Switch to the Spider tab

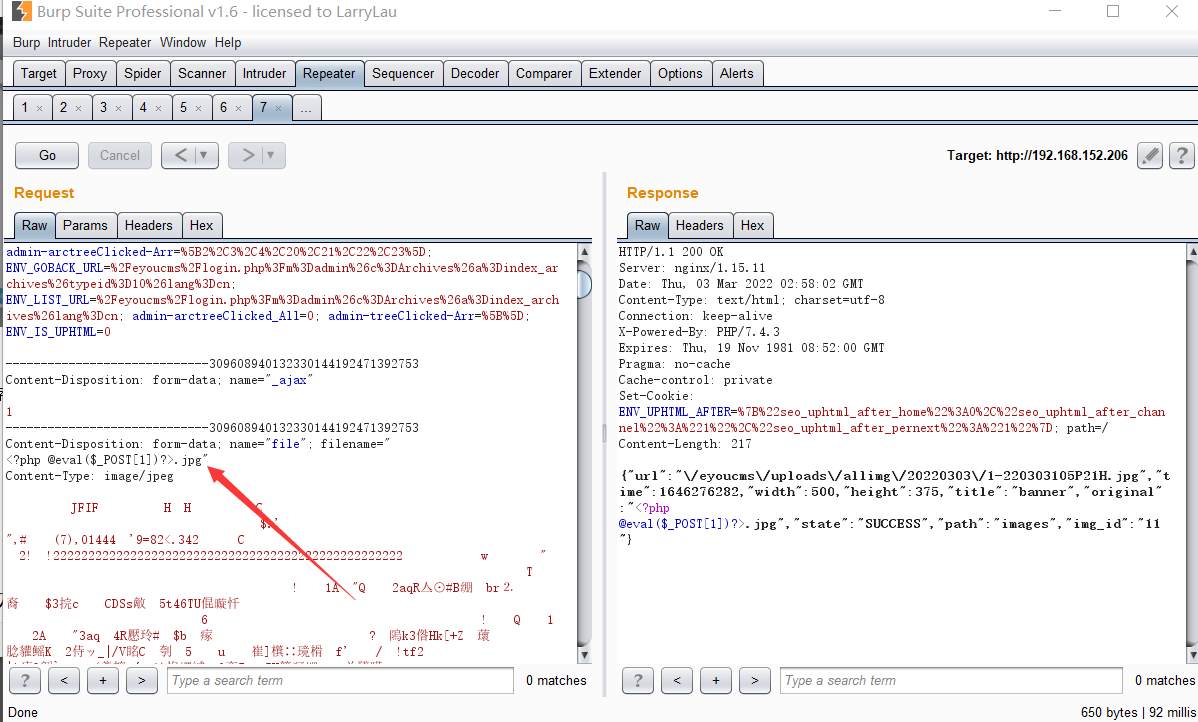[143, 73]
